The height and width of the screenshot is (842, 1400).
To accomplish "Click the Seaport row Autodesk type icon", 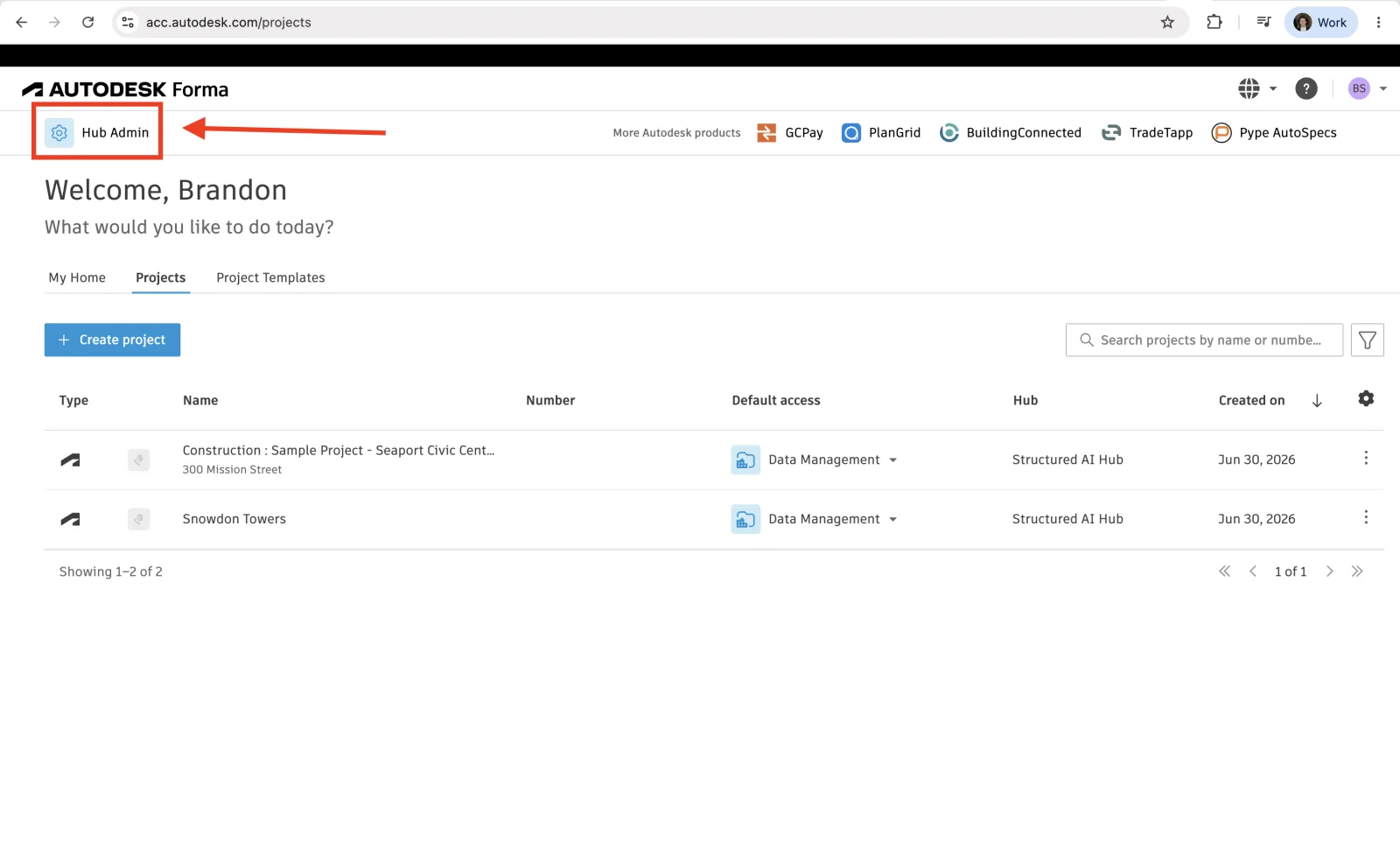I will 70,460.
